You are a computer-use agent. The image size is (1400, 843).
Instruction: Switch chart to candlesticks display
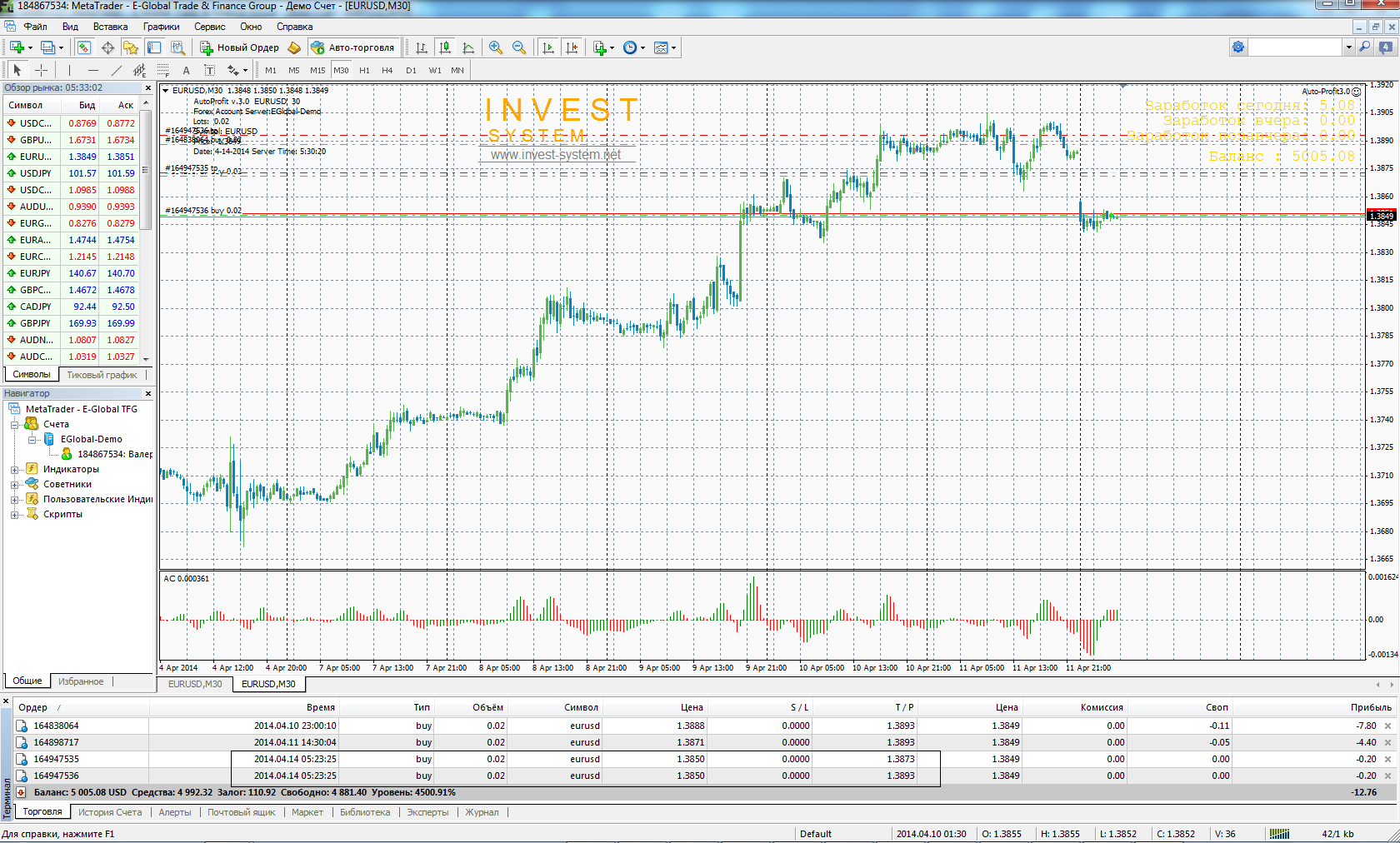click(445, 47)
